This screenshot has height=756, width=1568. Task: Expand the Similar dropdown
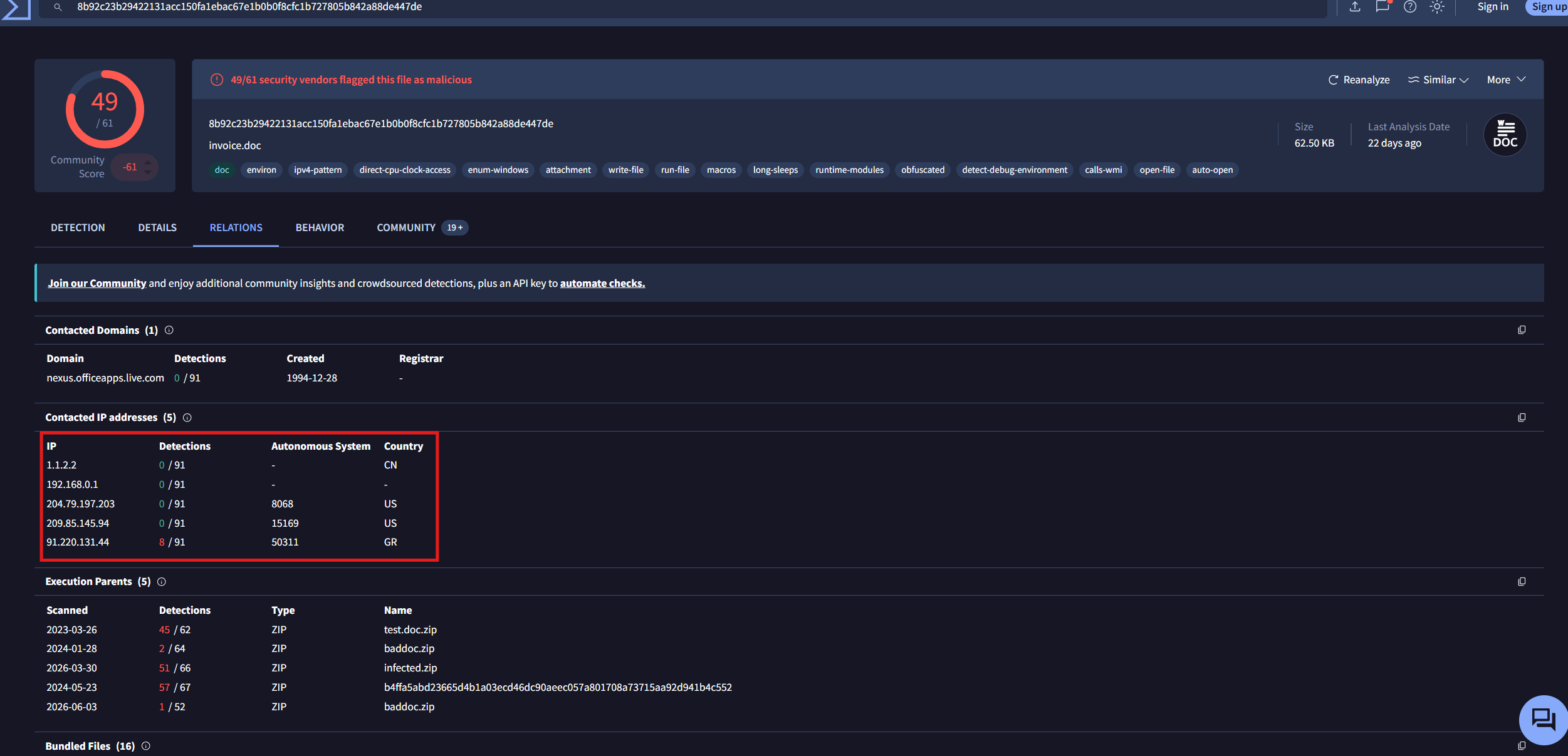[x=1438, y=80]
